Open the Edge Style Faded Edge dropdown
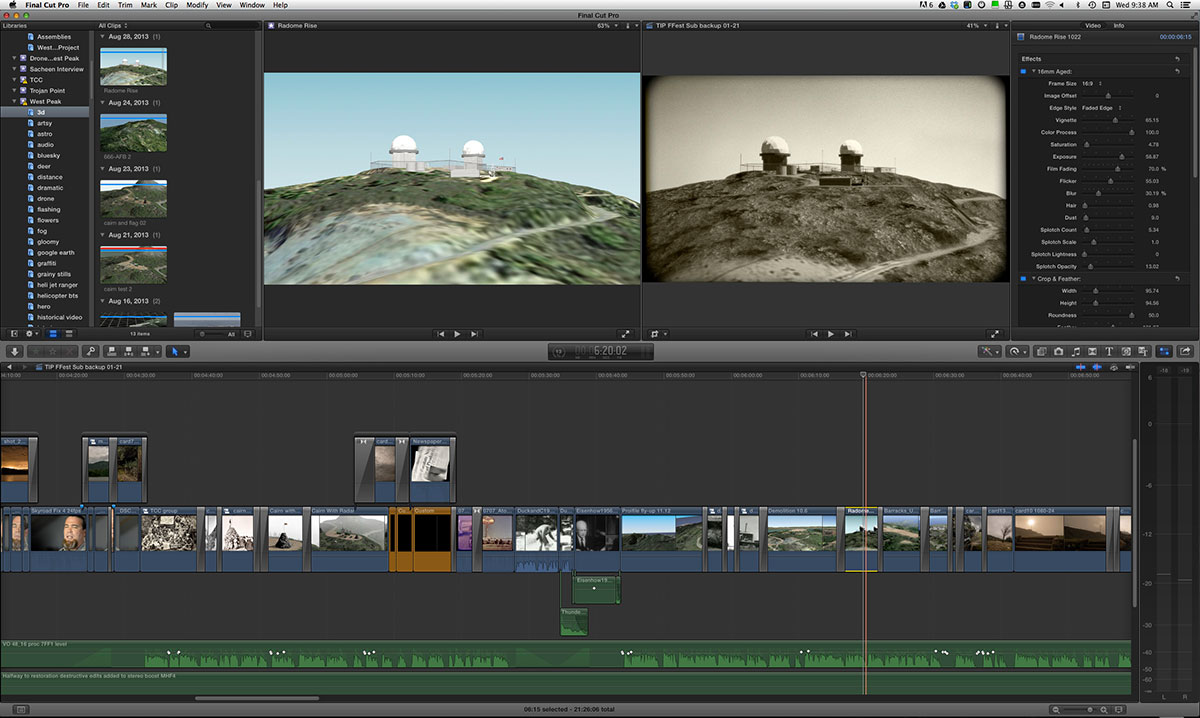 tap(1102, 108)
